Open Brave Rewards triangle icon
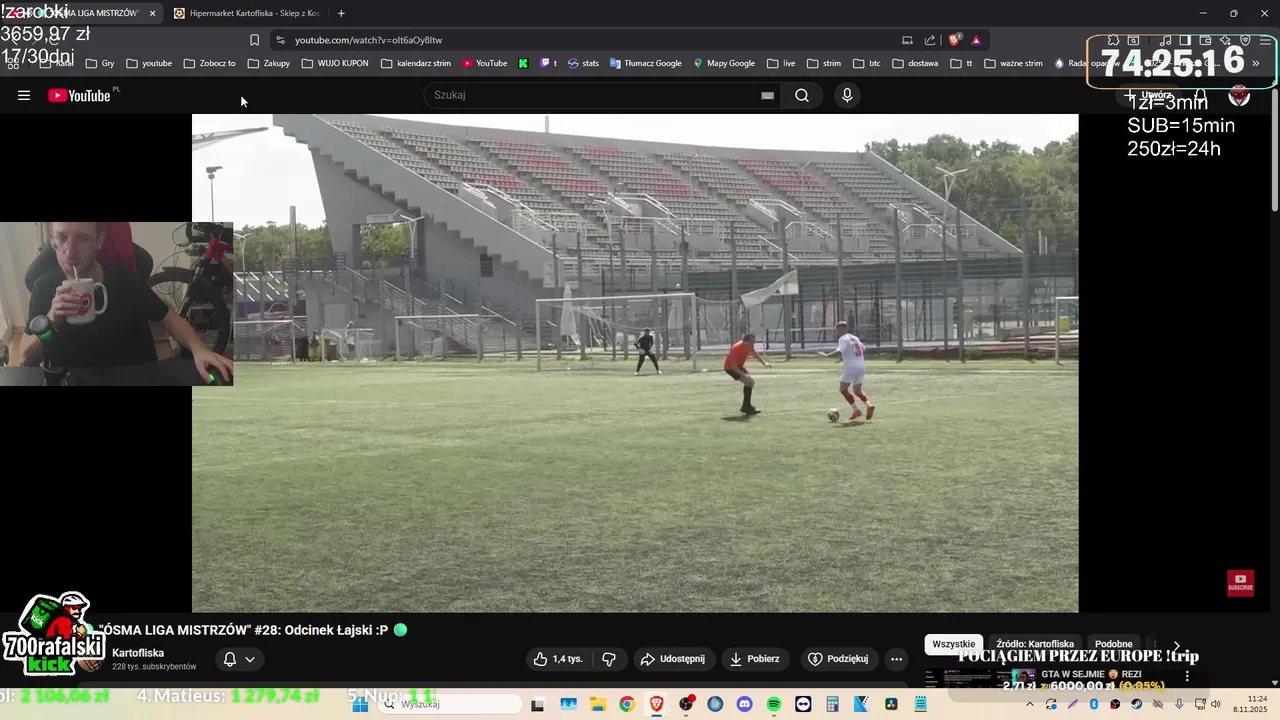Screen dimensions: 1280x720 click(x=976, y=40)
